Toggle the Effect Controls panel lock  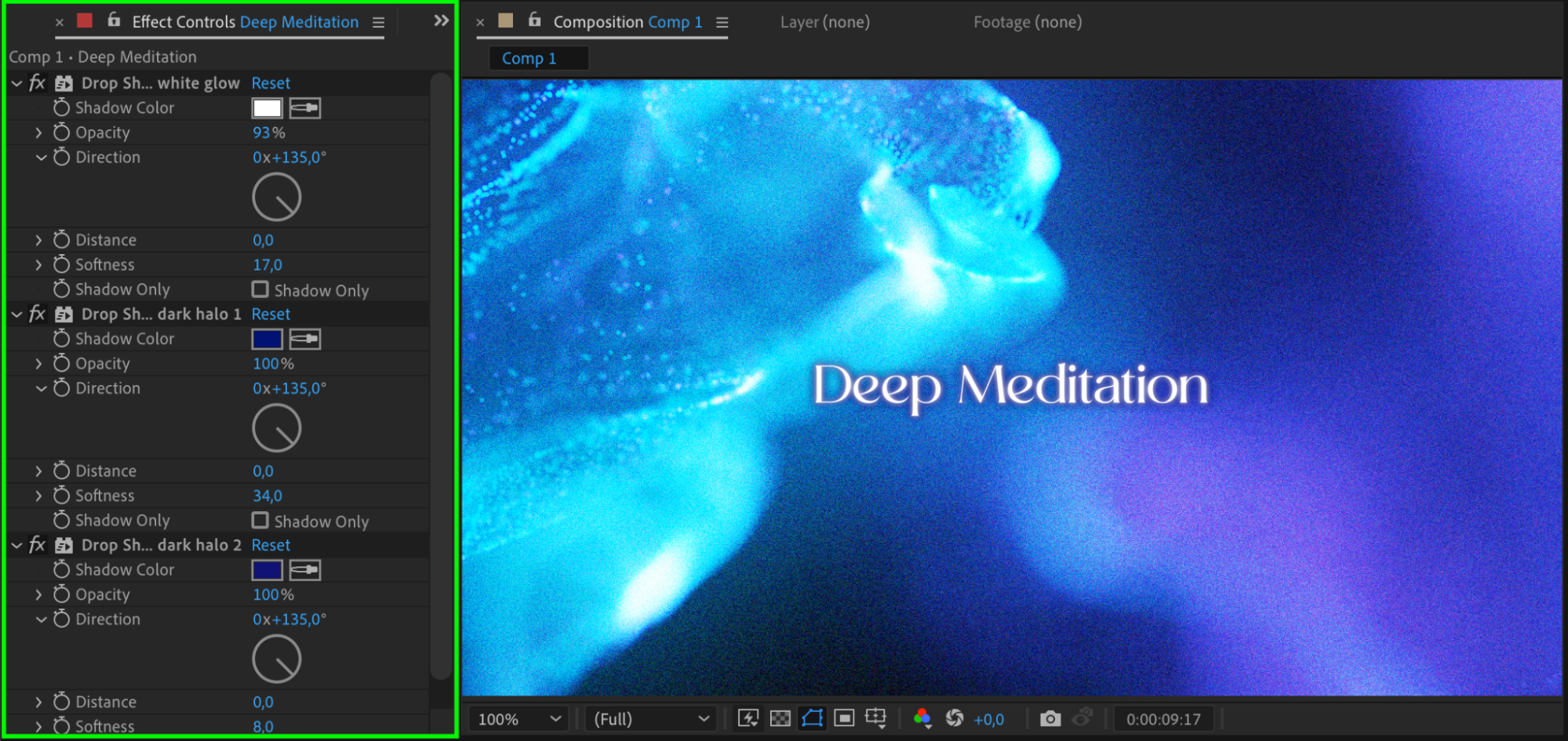[x=114, y=20]
